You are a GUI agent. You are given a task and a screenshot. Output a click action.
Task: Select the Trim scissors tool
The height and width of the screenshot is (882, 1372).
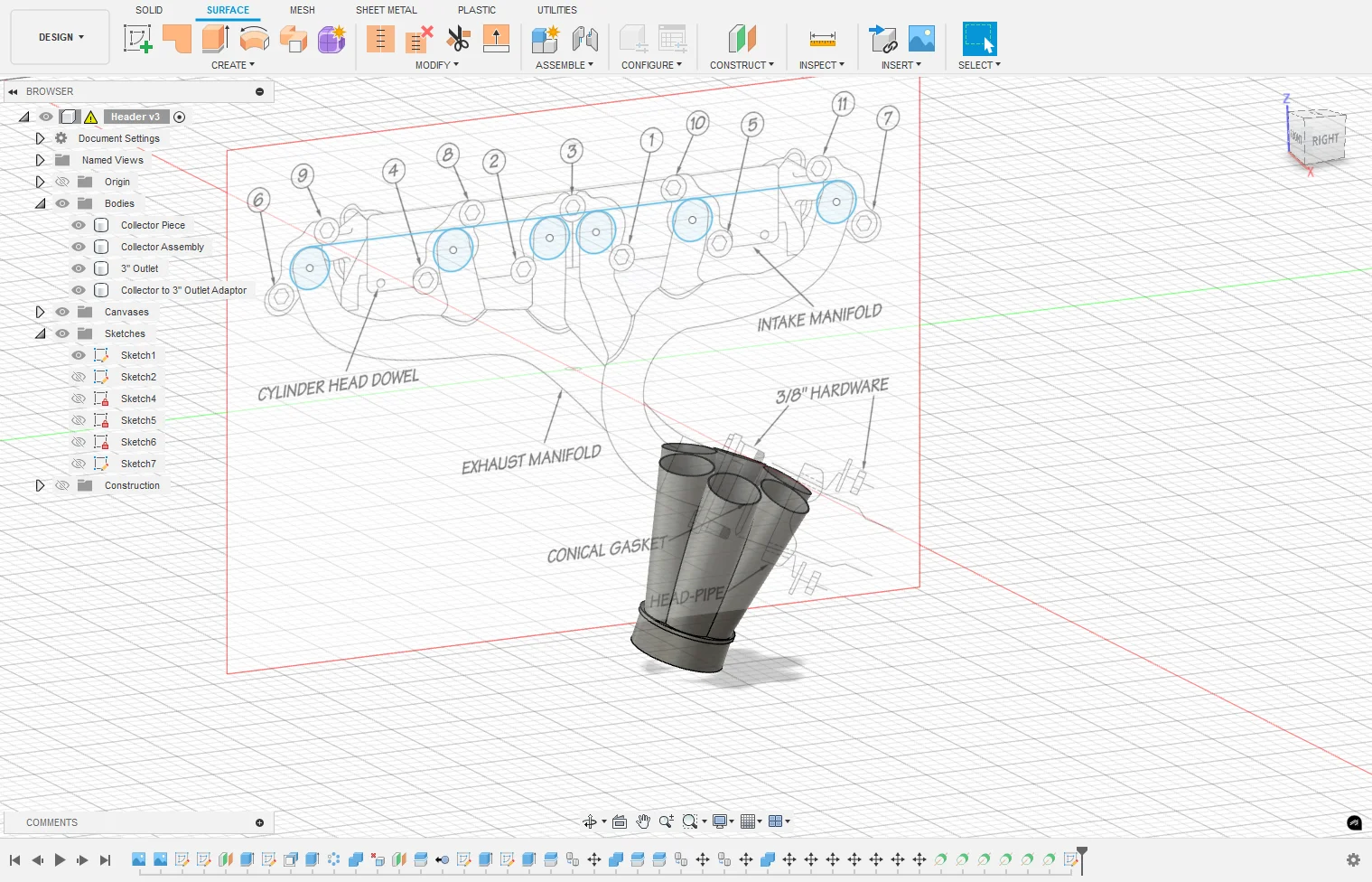[x=459, y=39]
